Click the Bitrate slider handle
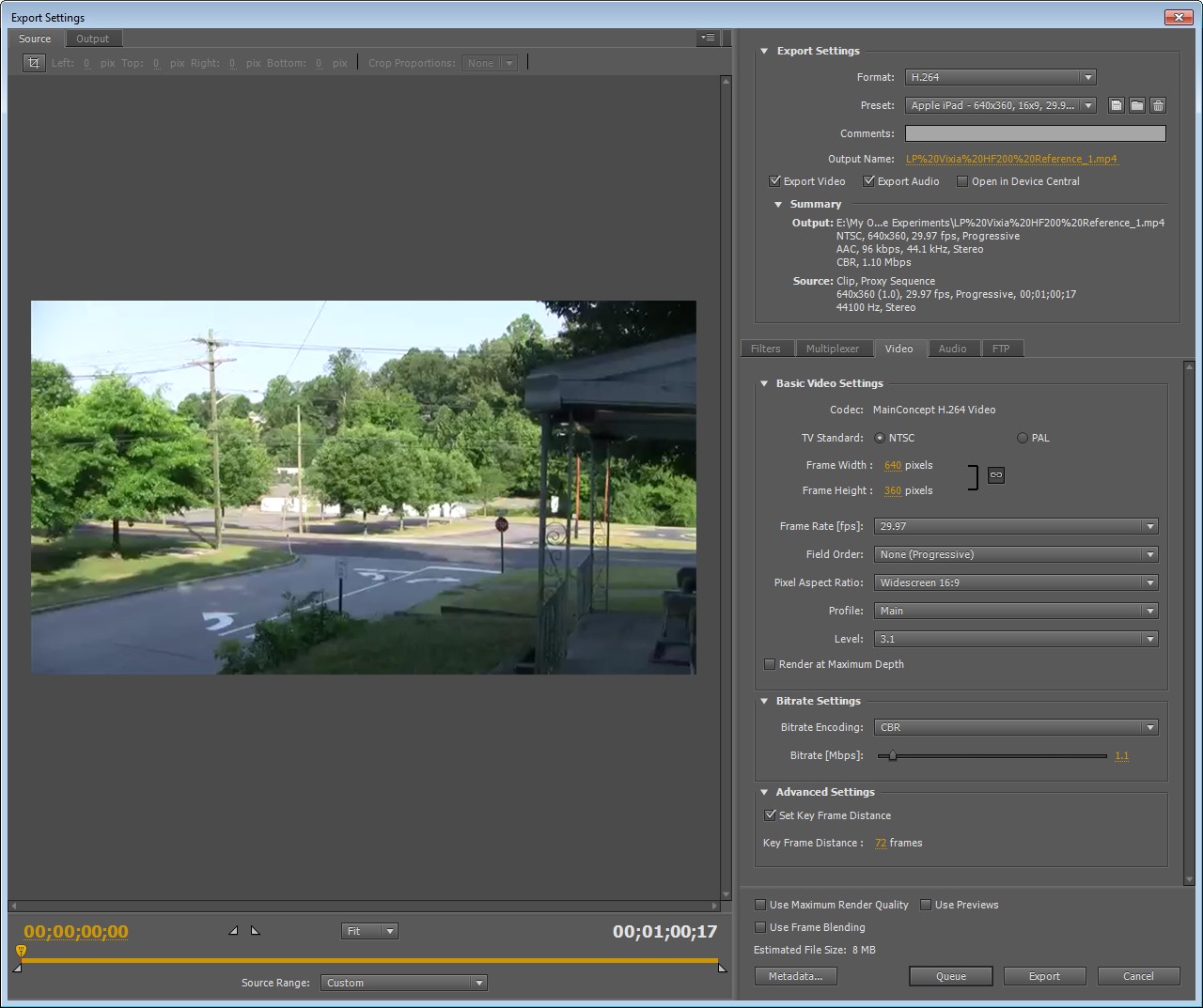The image size is (1203, 1008). click(893, 755)
